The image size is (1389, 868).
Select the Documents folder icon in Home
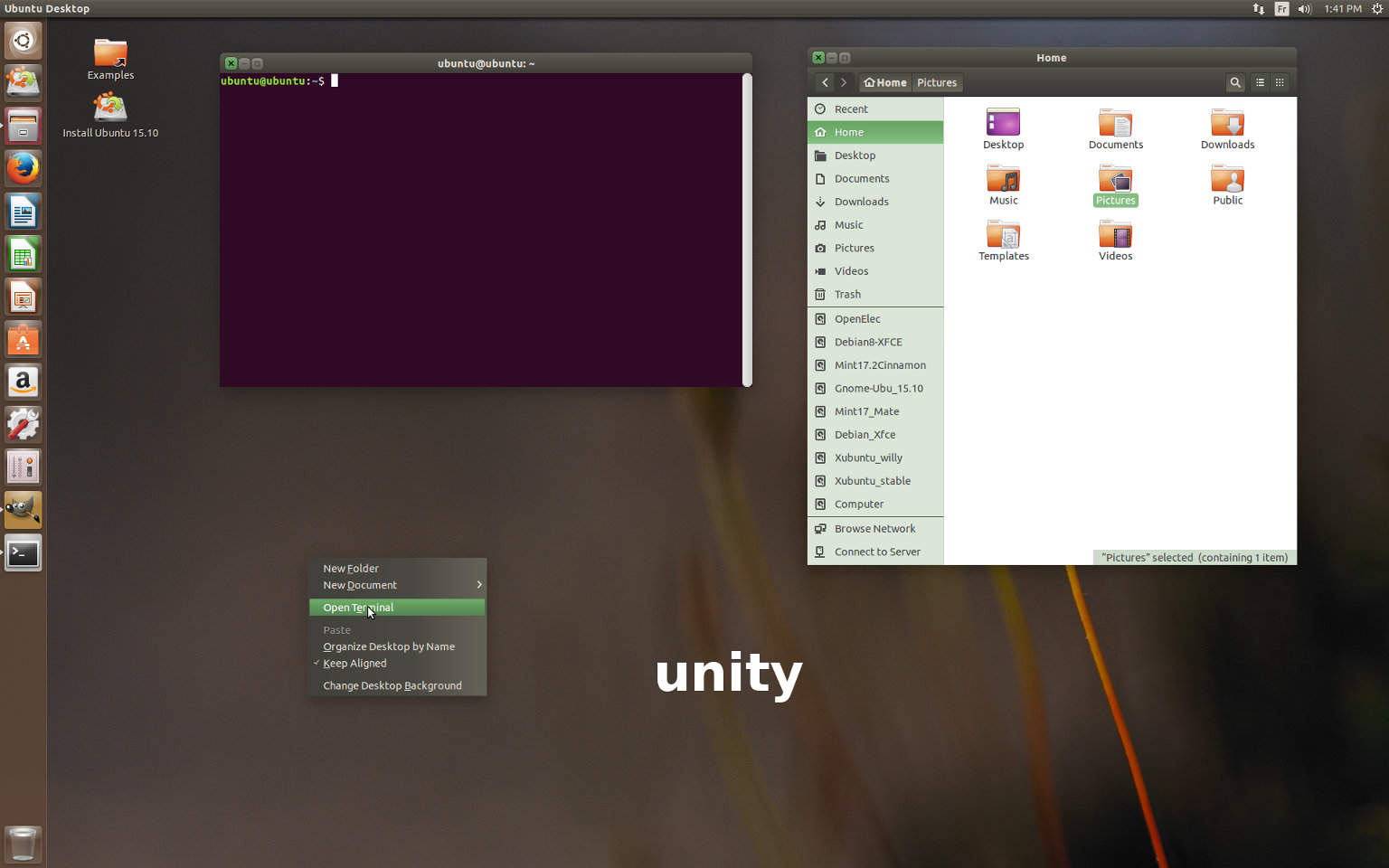(x=1116, y=128)
